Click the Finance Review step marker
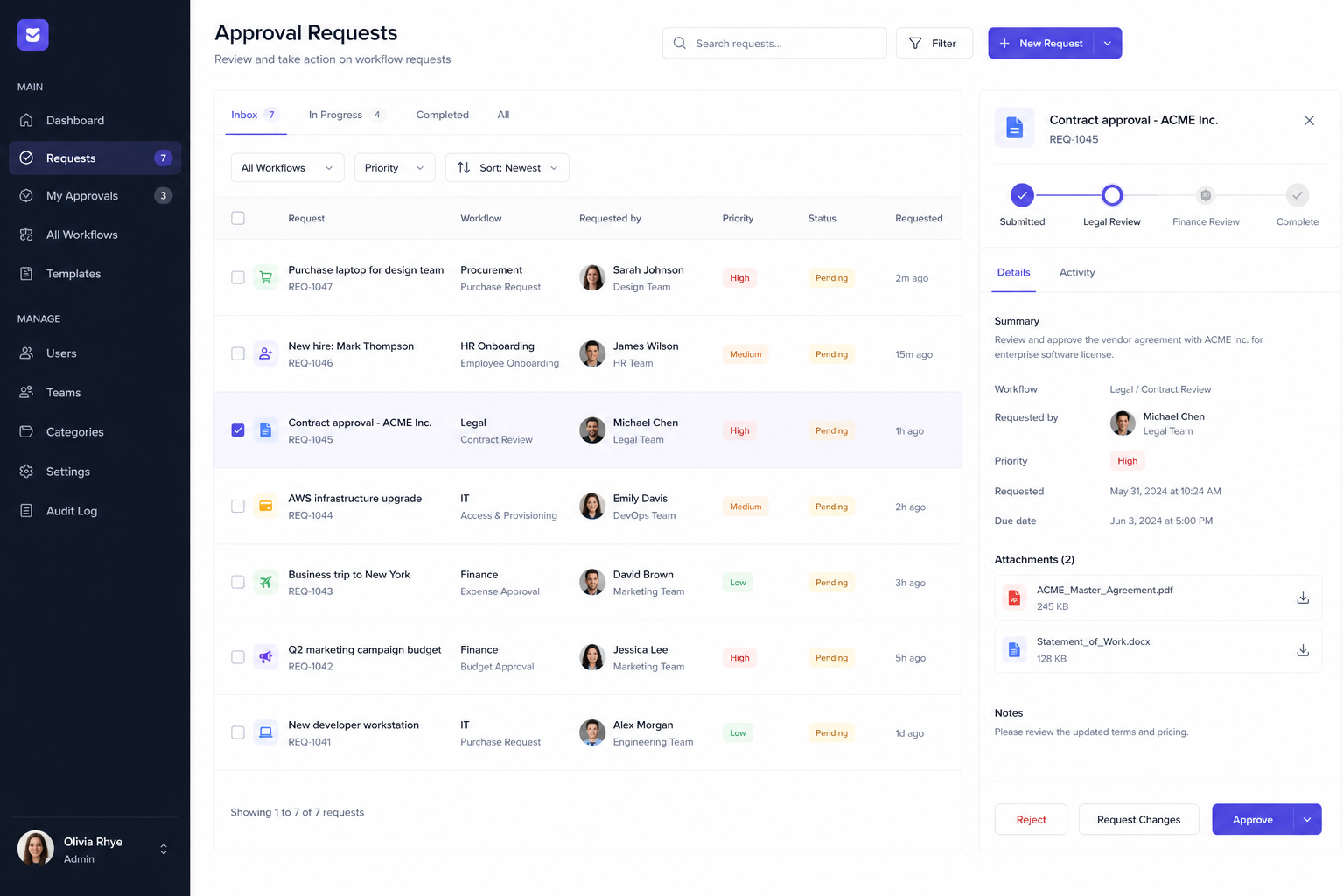The image size is (1344, 896). pyautogui.click(x=1206, y=195)
